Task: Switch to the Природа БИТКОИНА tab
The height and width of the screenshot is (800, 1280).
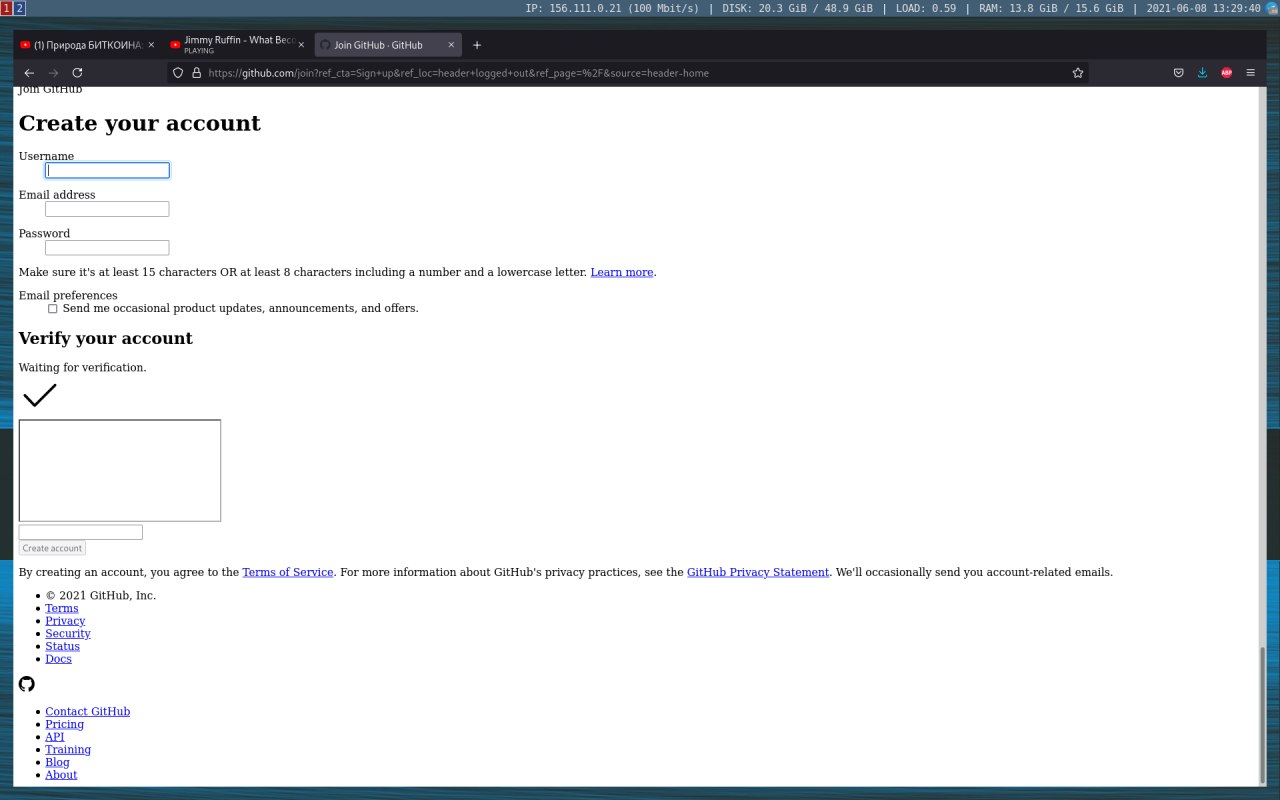Action: [87, 45]
